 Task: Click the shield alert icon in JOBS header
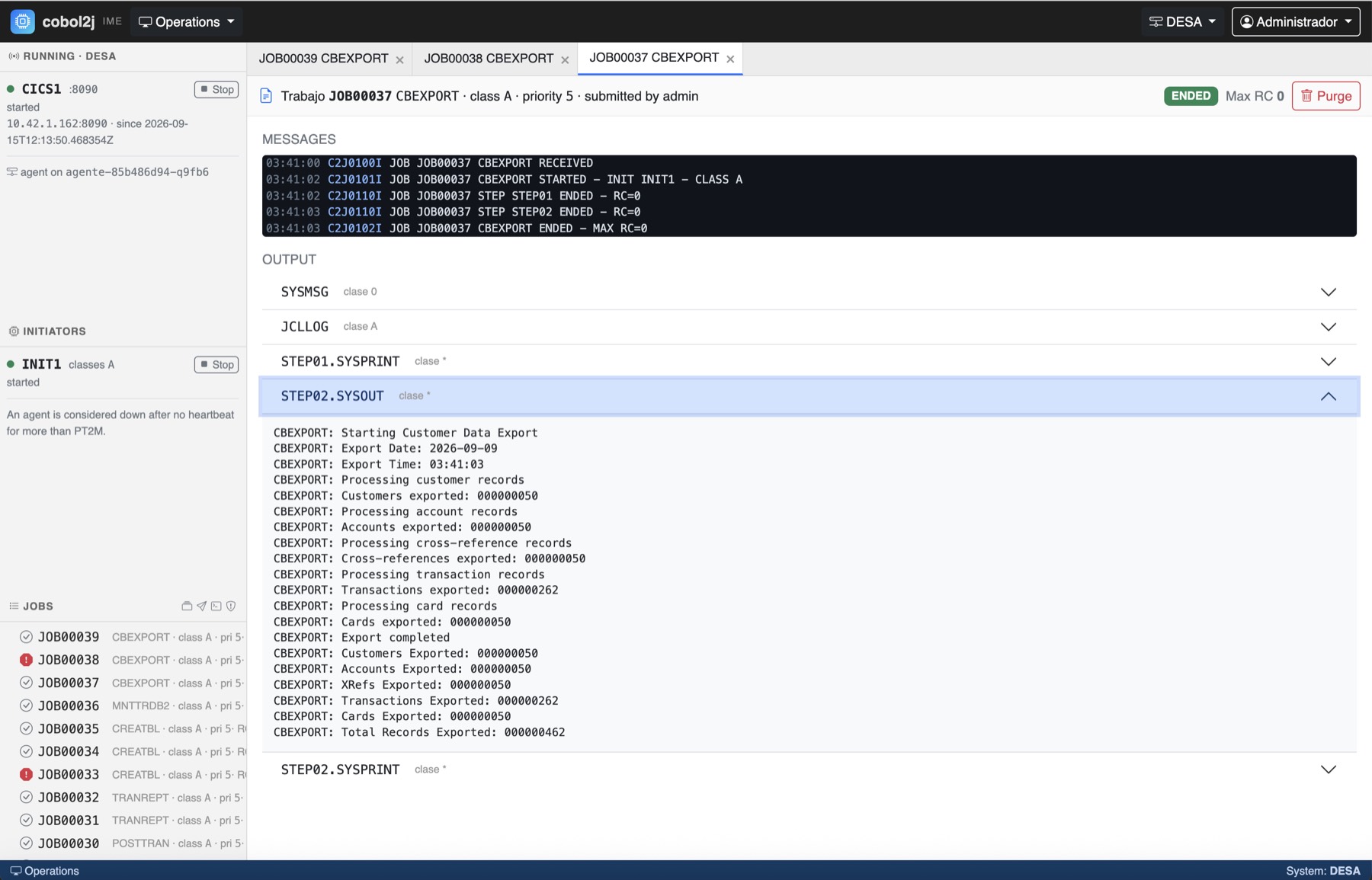[x=231, y=606]
